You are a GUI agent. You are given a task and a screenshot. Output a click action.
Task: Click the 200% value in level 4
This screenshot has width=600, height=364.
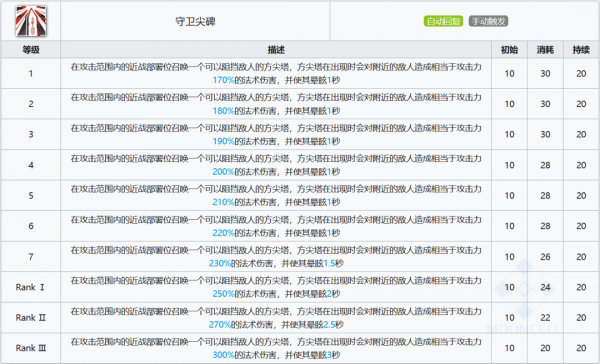coord(223,172)
